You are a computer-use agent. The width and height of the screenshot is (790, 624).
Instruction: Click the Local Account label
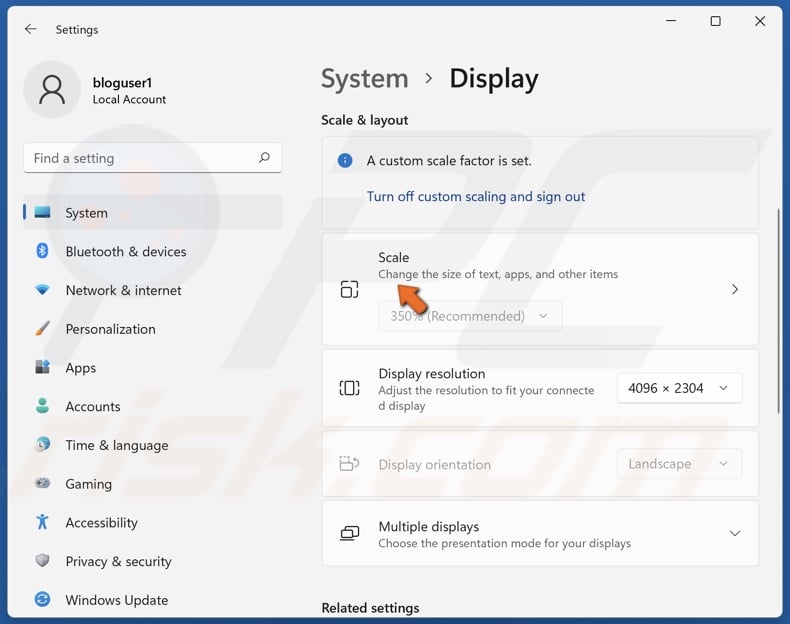tap(129, 99)
